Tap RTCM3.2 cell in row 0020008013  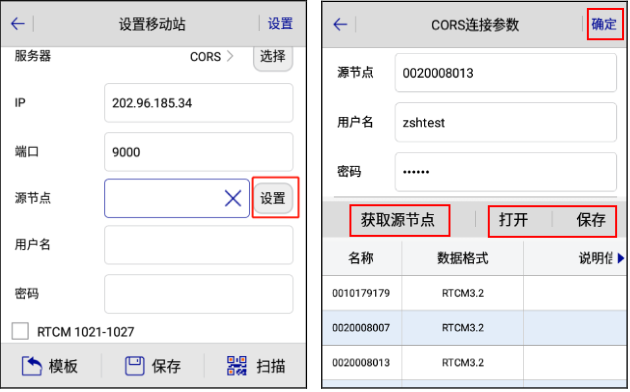[x=462, y=362]
